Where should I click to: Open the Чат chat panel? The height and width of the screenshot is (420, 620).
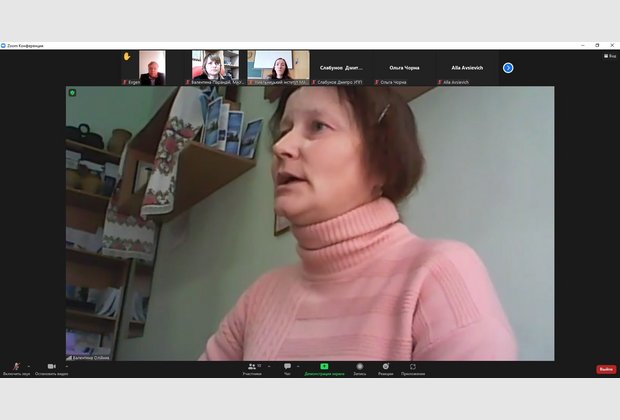[x=287, y=369]
